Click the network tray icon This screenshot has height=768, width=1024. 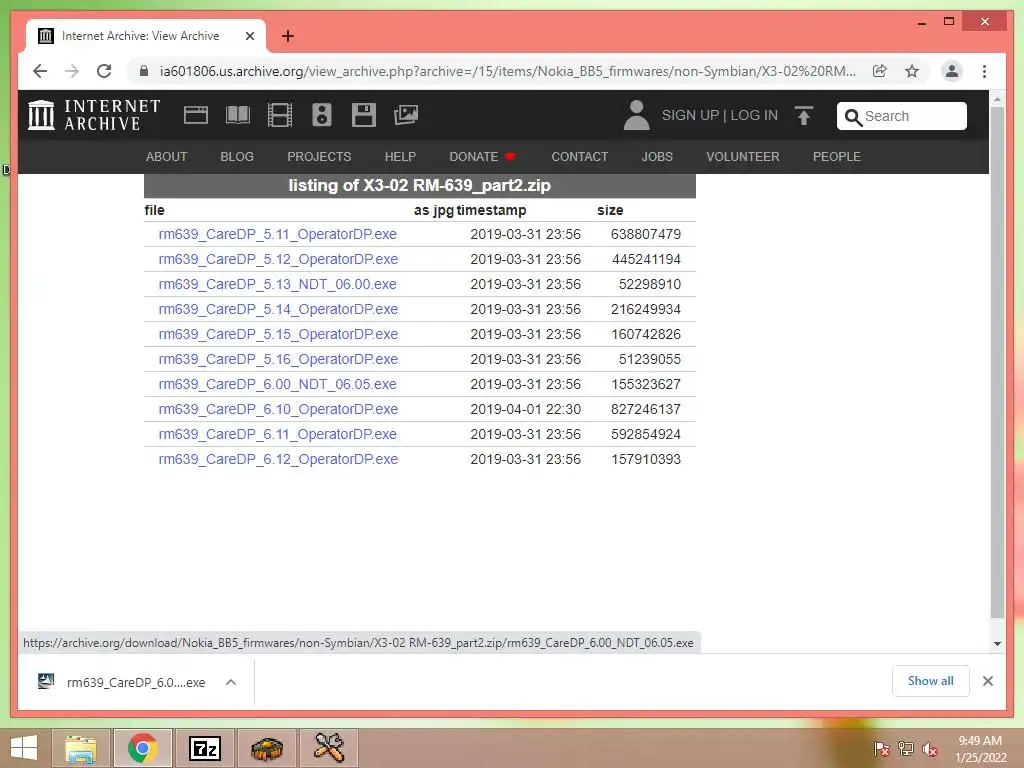[906, 749]
